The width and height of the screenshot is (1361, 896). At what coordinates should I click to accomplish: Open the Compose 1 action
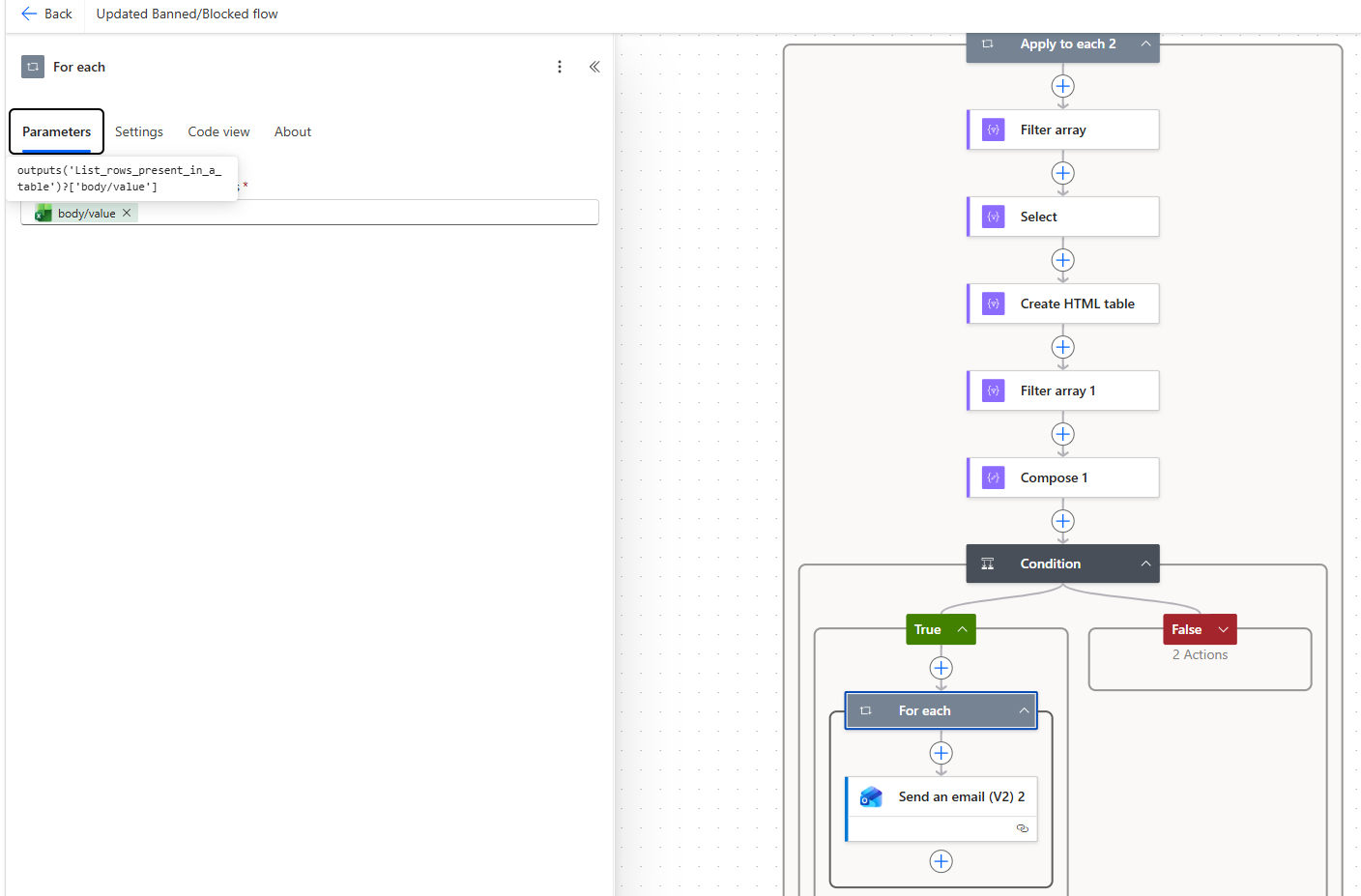tap(1063, 477)
